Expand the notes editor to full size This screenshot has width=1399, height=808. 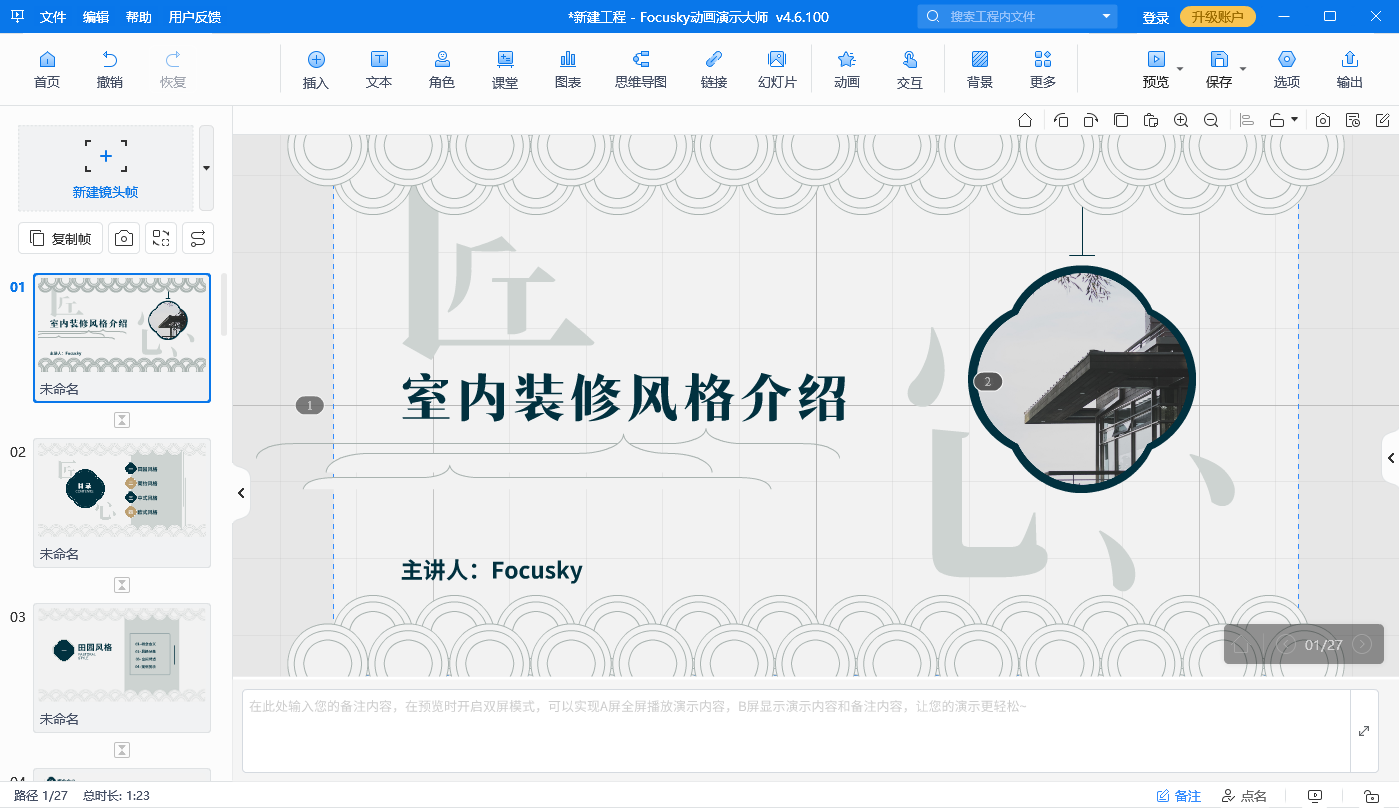click(x=1364, y=731)
